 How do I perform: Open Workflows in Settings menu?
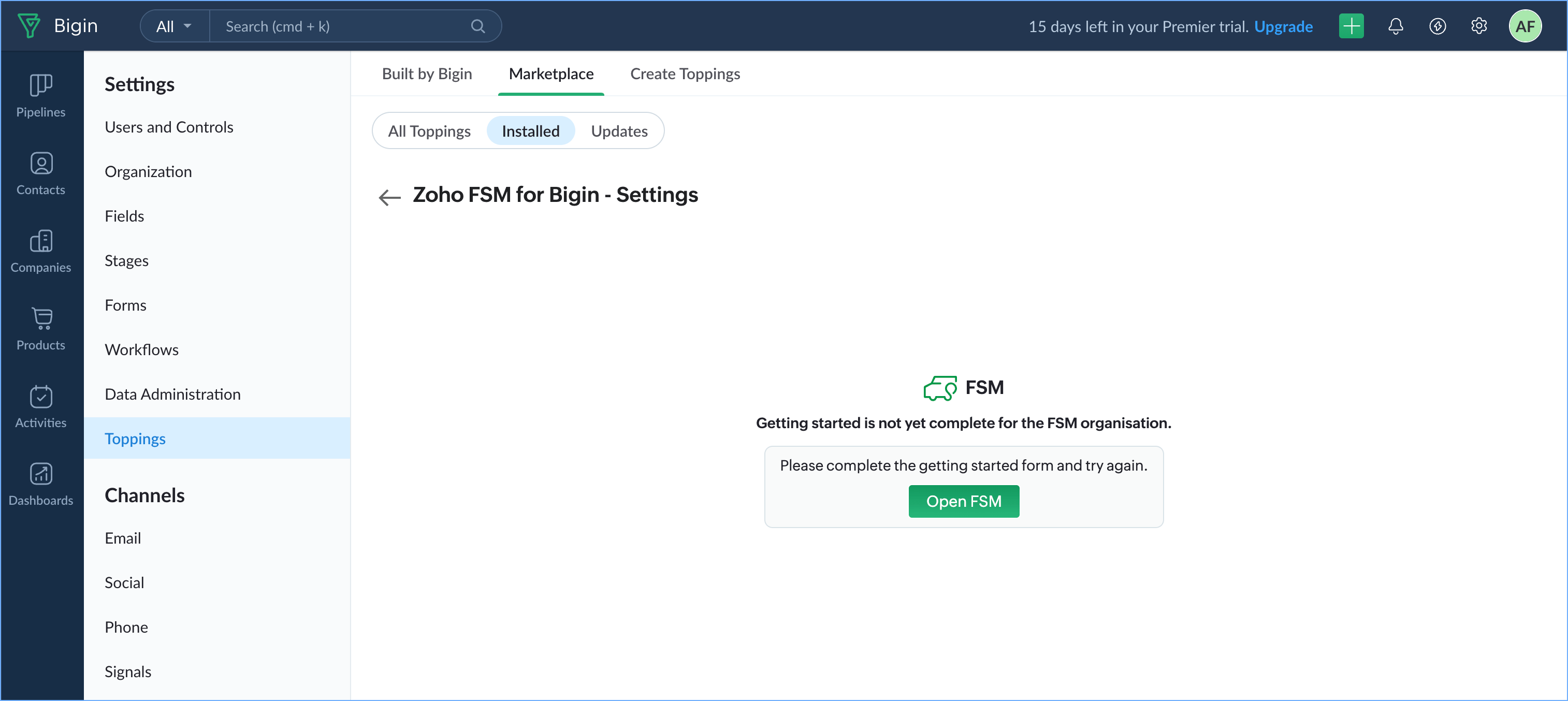(x=141, y=349)
